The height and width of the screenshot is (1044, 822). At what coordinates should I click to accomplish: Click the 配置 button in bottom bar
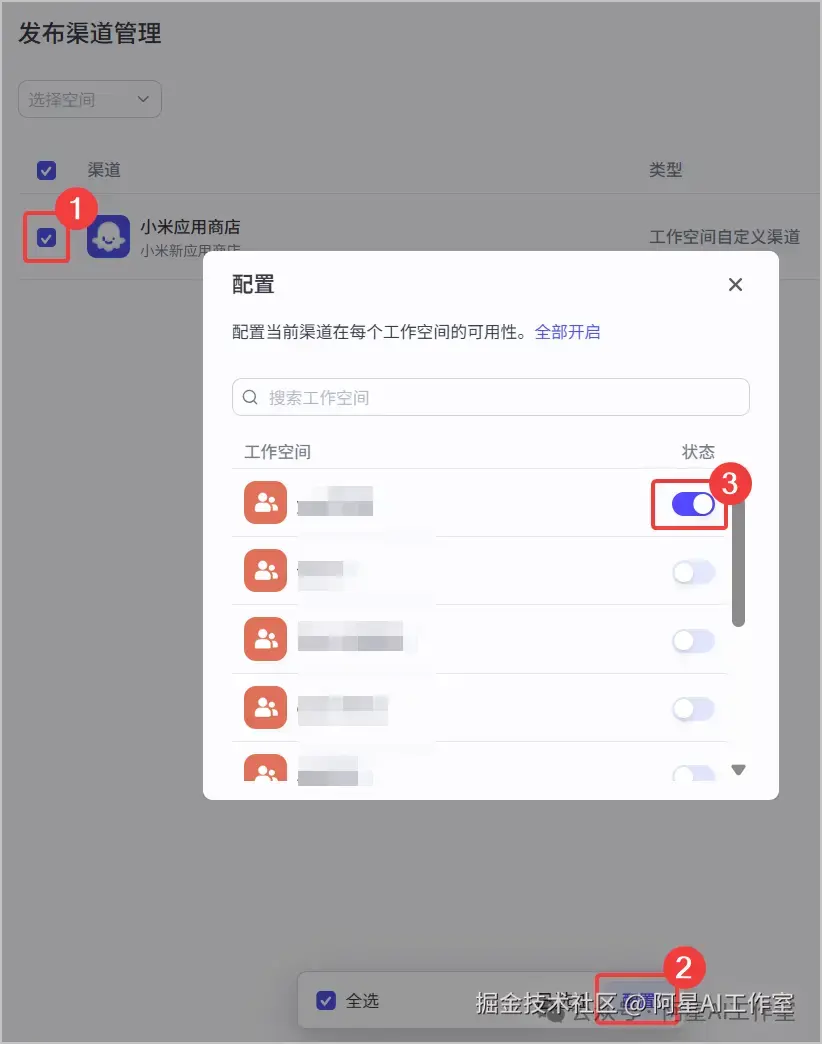pos(637,1000)
